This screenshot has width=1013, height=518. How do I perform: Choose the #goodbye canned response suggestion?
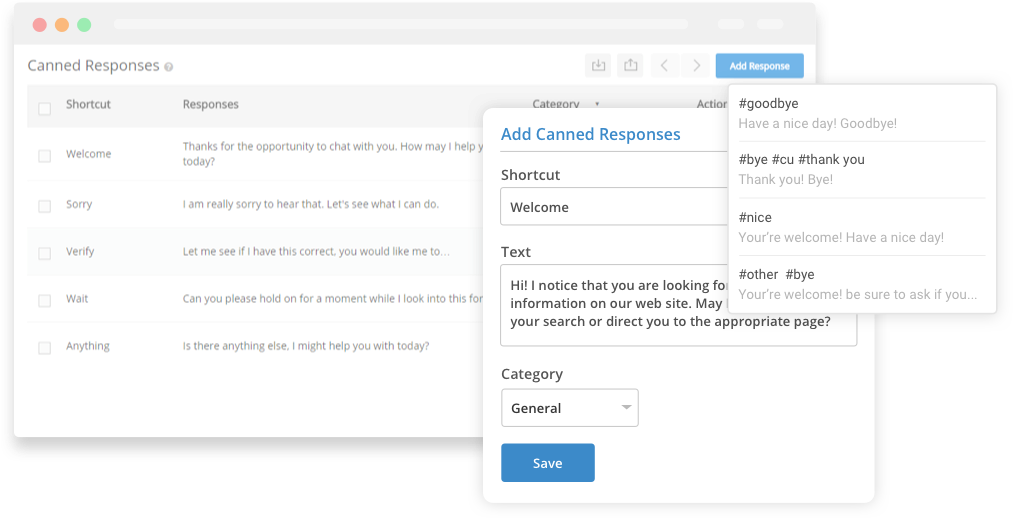862,113
